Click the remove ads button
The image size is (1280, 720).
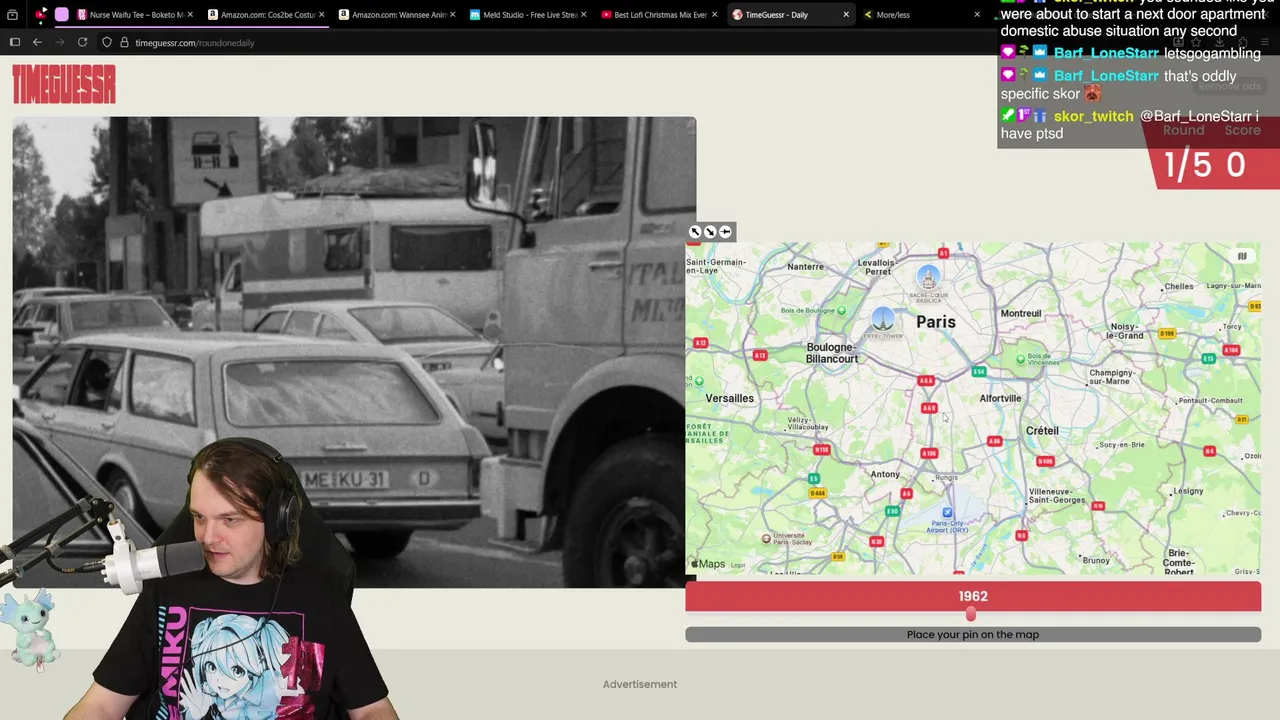coord(1230,86)
